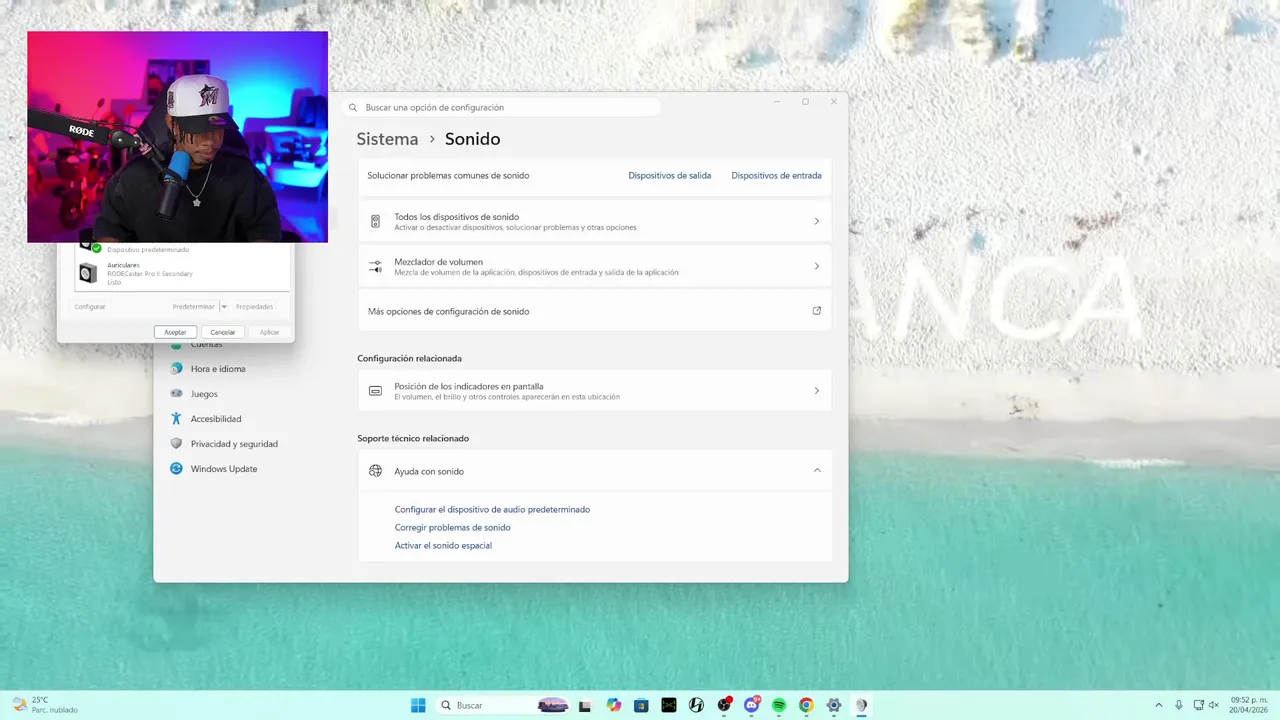
Task: Click Aplicar in the sound dialog
Action: [270, 332]
